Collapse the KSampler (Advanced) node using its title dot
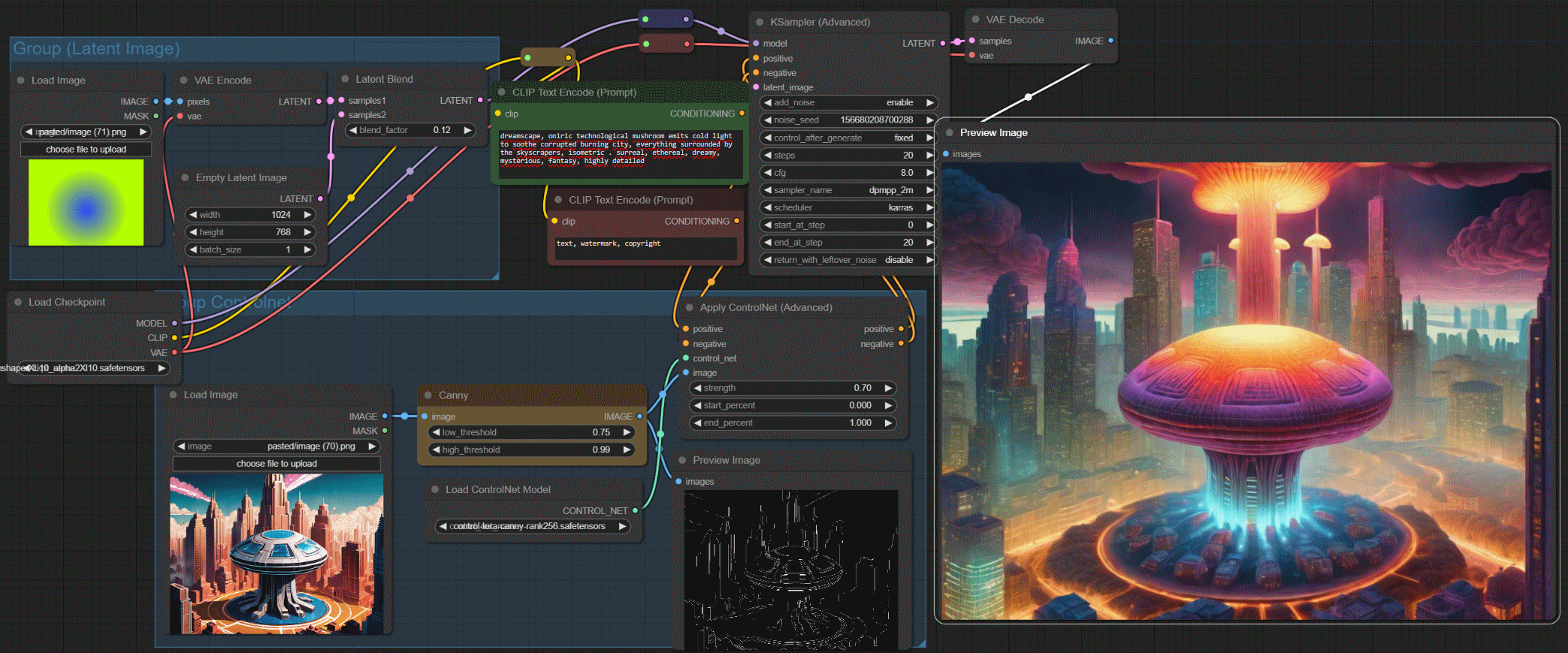This screenshot has width=1568, height=653. [760, 23]
